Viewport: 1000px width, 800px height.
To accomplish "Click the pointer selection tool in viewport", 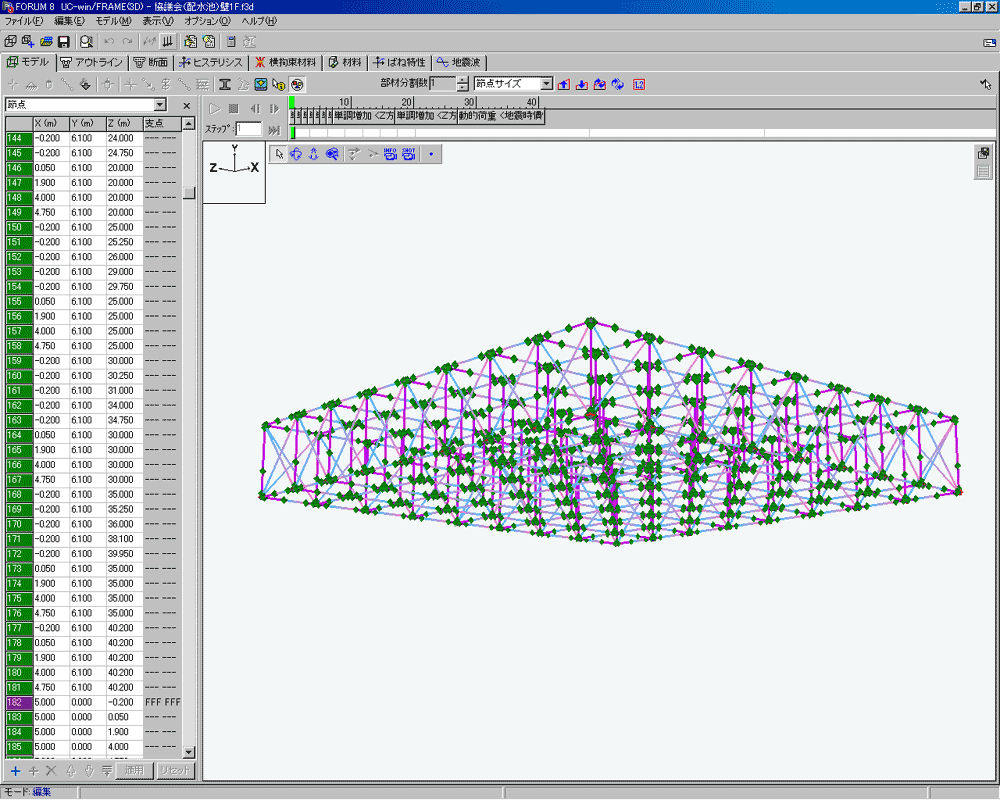I will (279, 154).
